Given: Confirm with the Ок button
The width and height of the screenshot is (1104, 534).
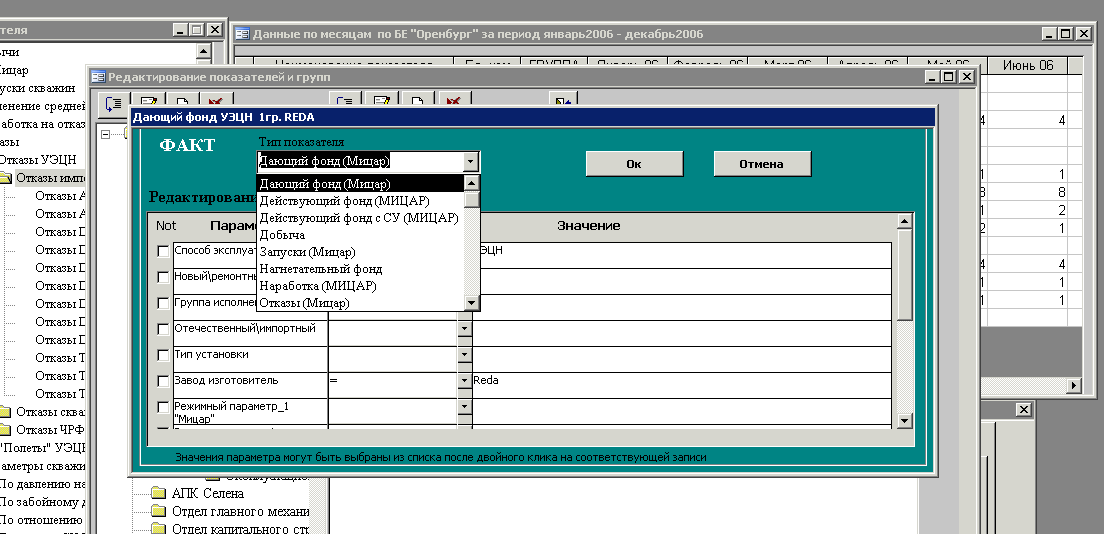Looking at the screenshot, I should point(634,163).
